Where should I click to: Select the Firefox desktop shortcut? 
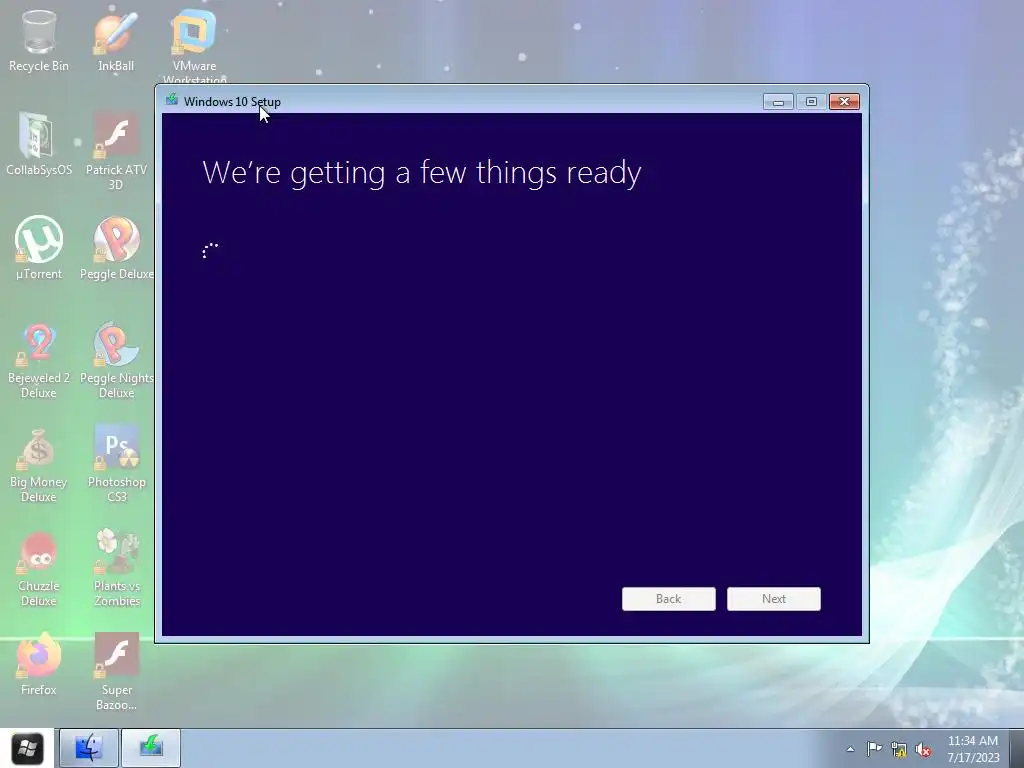39,664
